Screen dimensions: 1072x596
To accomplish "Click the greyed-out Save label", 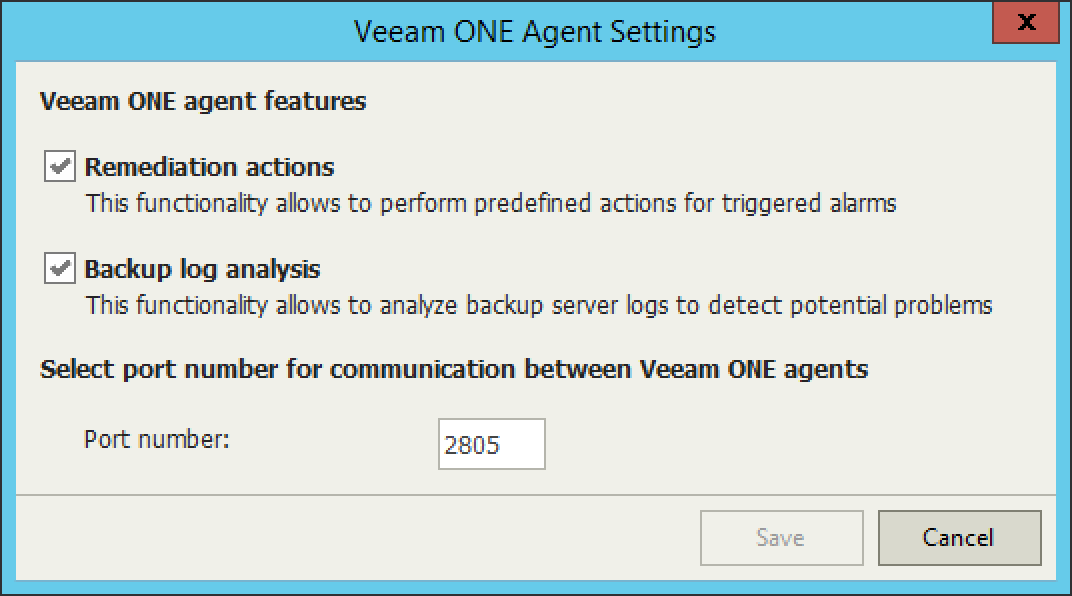I will pyautogui.click(x=780, y=538).
